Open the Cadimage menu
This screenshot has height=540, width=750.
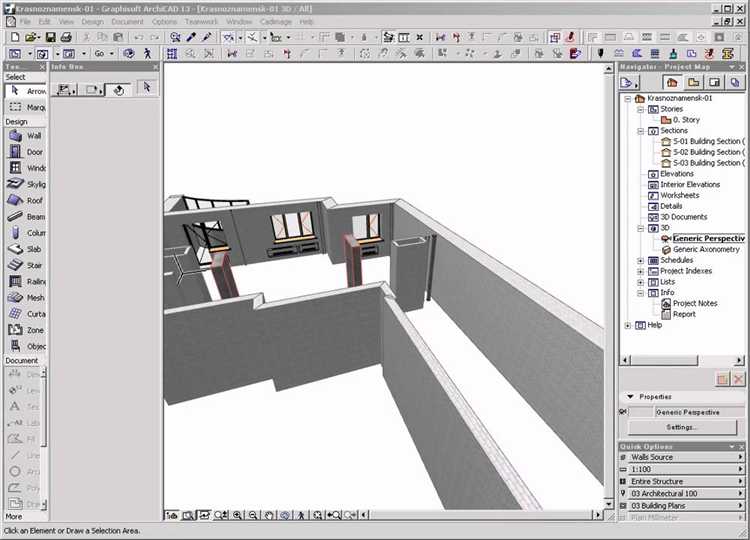pos(276,22)
